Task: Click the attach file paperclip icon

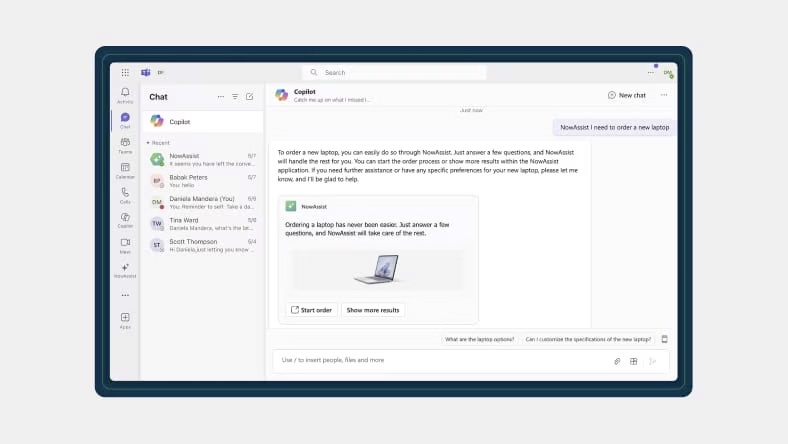Action: click(617, 361)
